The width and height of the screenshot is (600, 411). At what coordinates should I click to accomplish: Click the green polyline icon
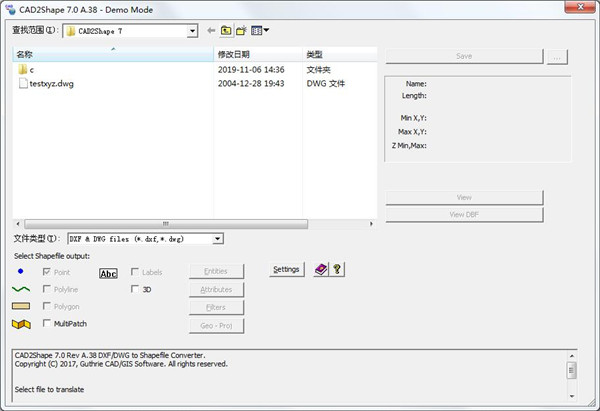pyautogui.click(x=21, y=289)
